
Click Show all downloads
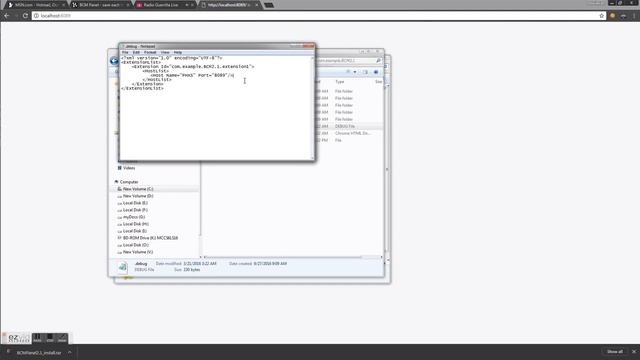[x=615, y=352]
